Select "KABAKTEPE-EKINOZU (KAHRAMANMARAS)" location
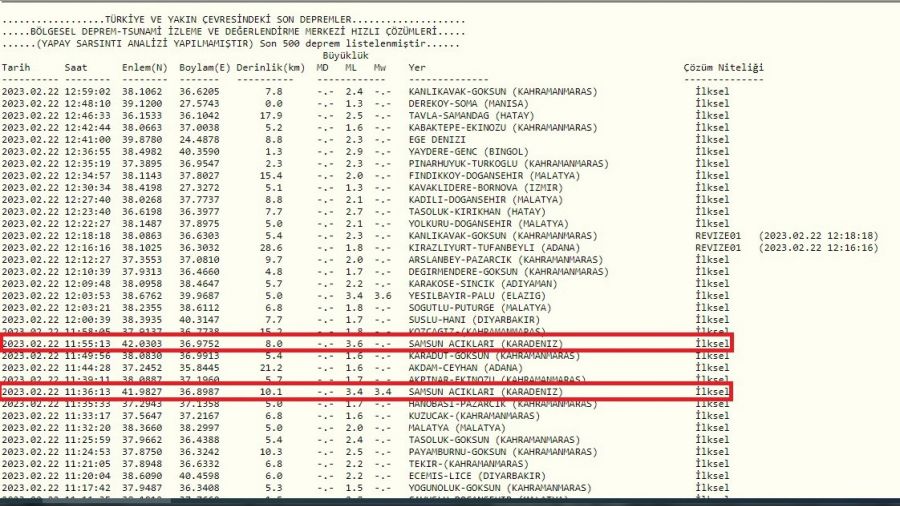 503,128
